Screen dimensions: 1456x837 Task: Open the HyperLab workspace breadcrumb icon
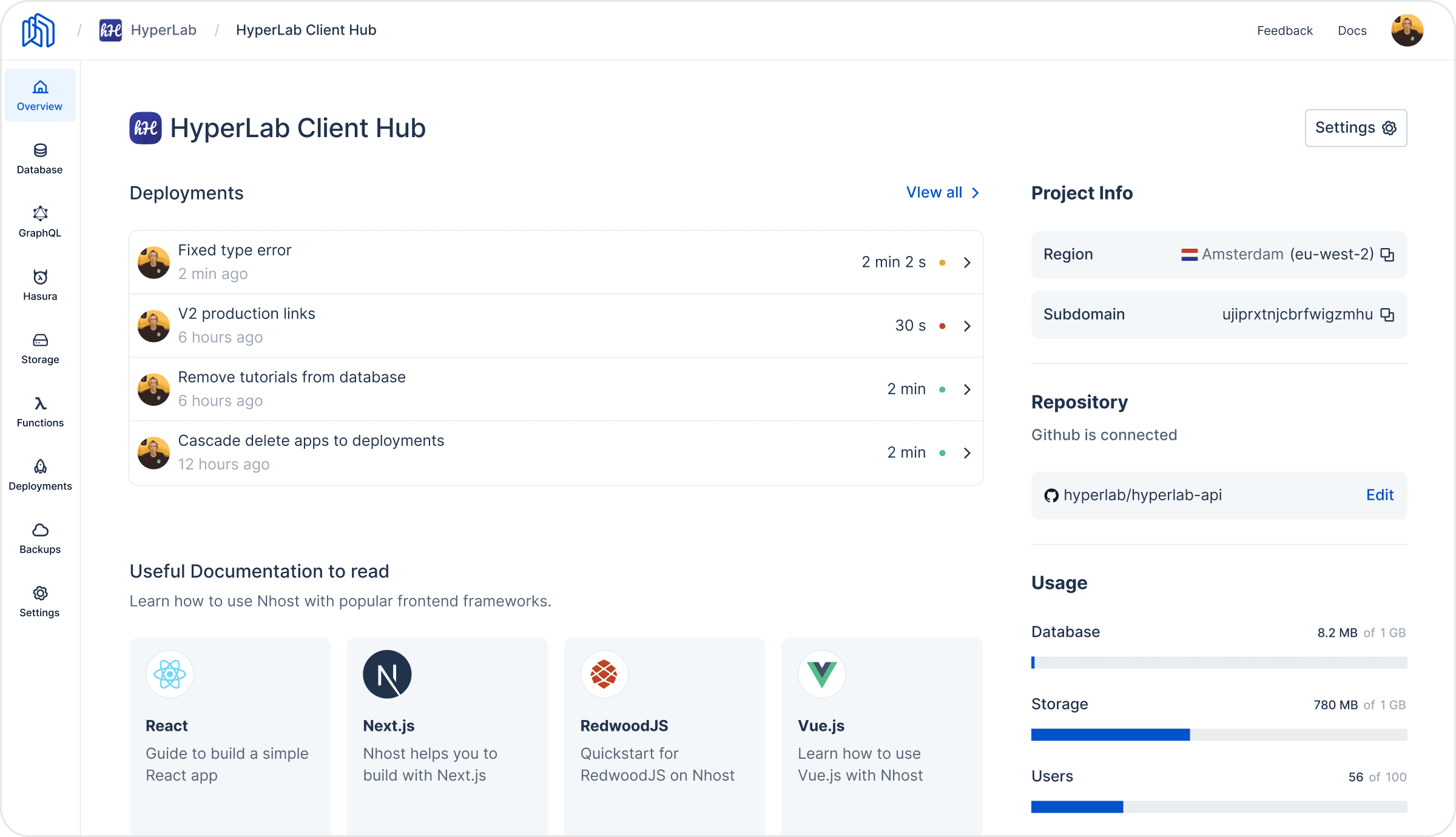pos(110,30)
